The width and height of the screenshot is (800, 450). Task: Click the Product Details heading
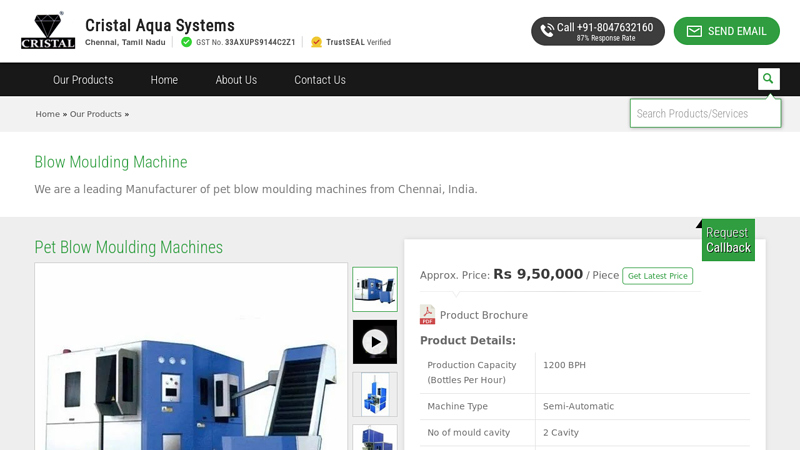point(468,340)
